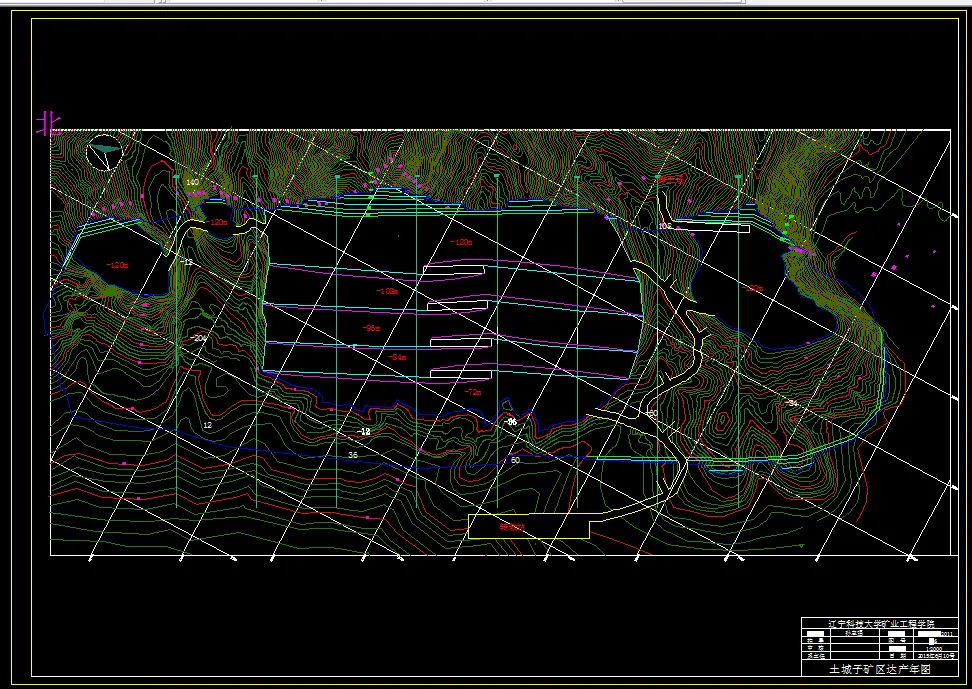The image size is (972, 689).
Task: Click the -84m bench label
Action: click(x=397, y=357)
